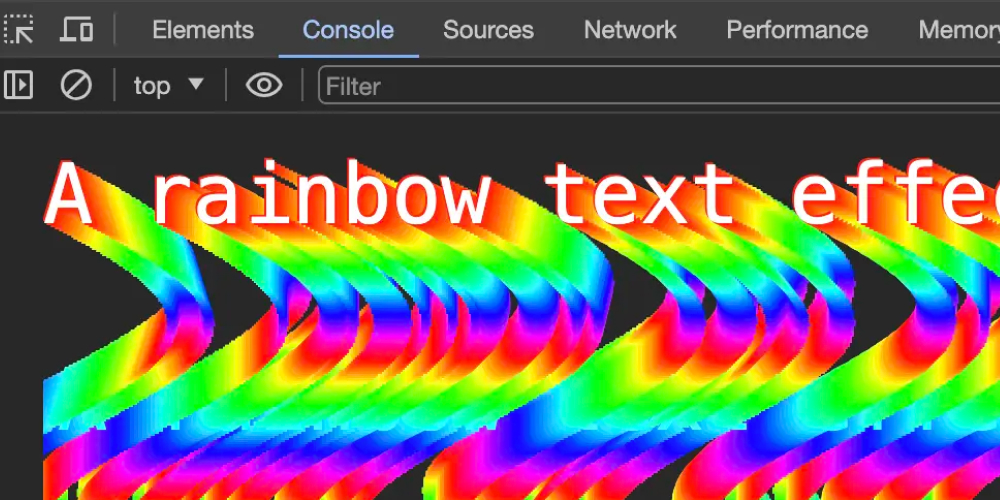Click the cut-off word 'effec' in output
Screen dimensions: 1000x500
(x=895, y=196)
